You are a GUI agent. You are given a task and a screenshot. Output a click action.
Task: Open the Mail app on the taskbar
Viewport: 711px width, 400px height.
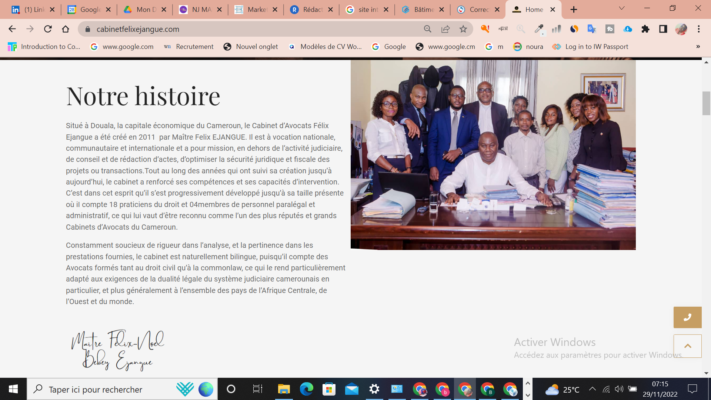352,389
